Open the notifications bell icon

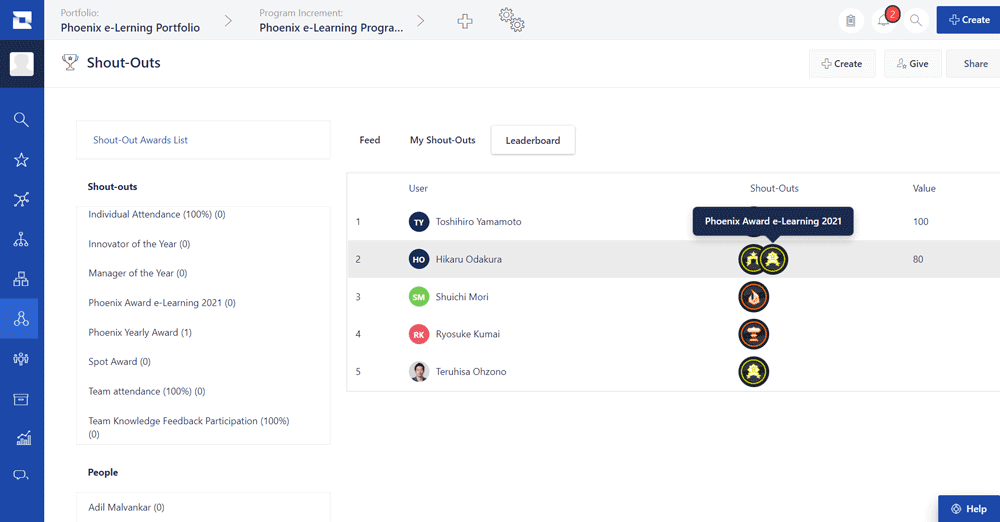[x=884, y=20]
